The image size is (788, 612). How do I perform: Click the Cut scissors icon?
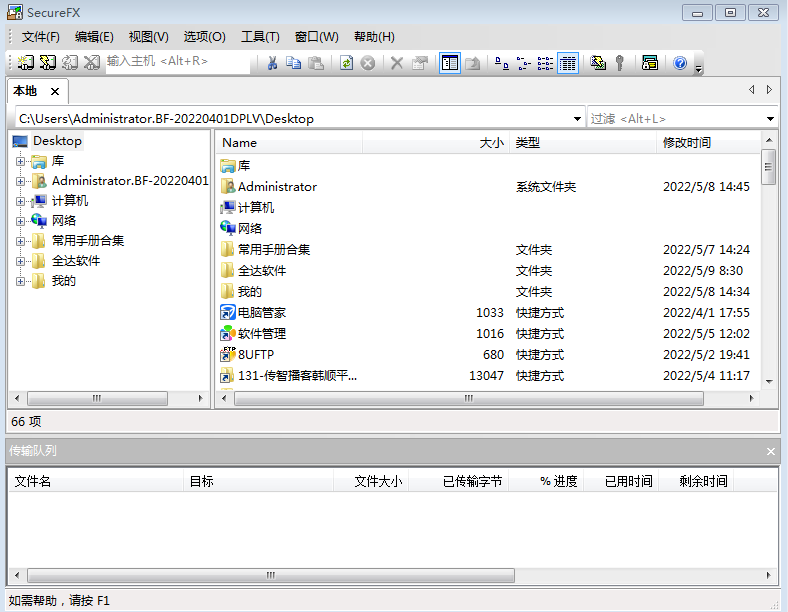272,63
